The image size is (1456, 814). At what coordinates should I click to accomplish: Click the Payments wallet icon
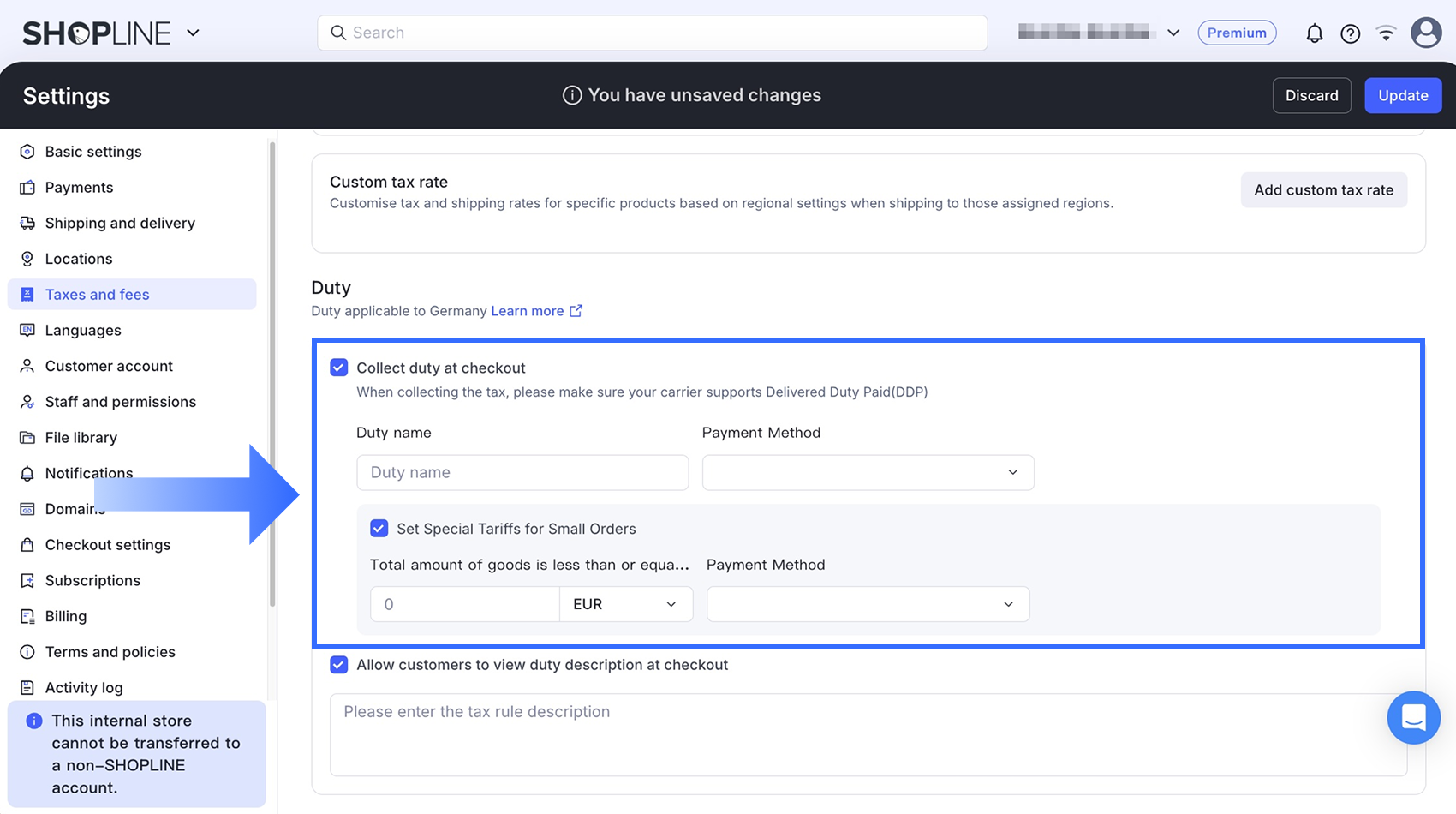pyautogui.click(x=27, y=188)
